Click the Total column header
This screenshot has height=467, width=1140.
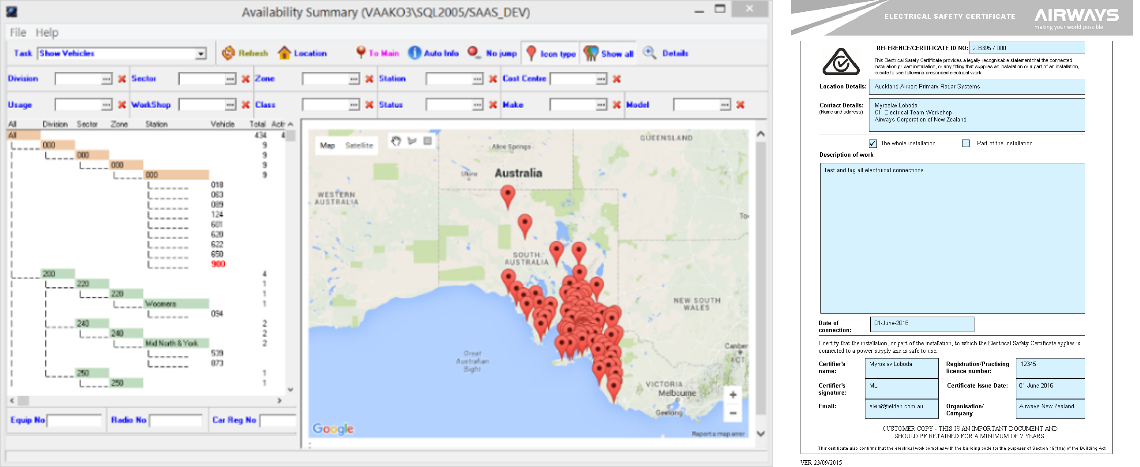(257, 124)
